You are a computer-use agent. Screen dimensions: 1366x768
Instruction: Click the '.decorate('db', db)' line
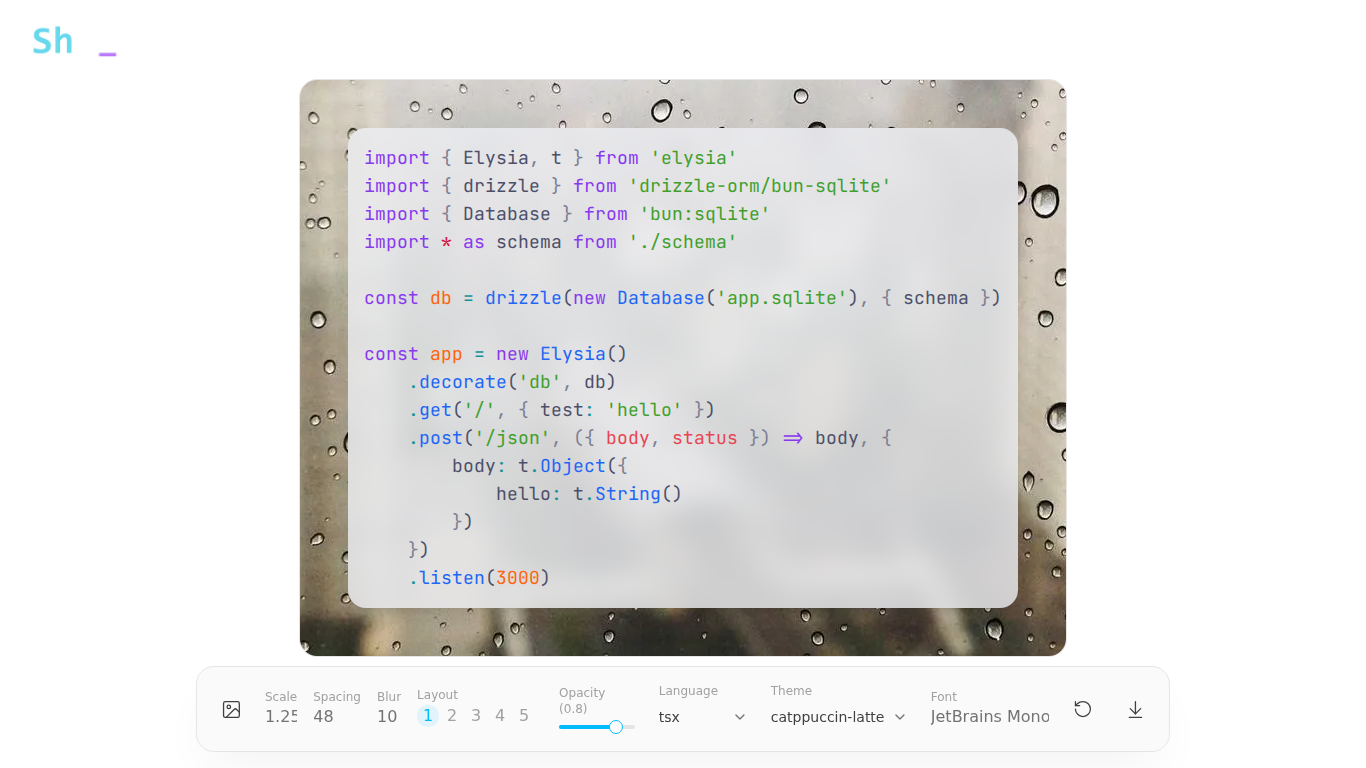click(x=512, y=382)
